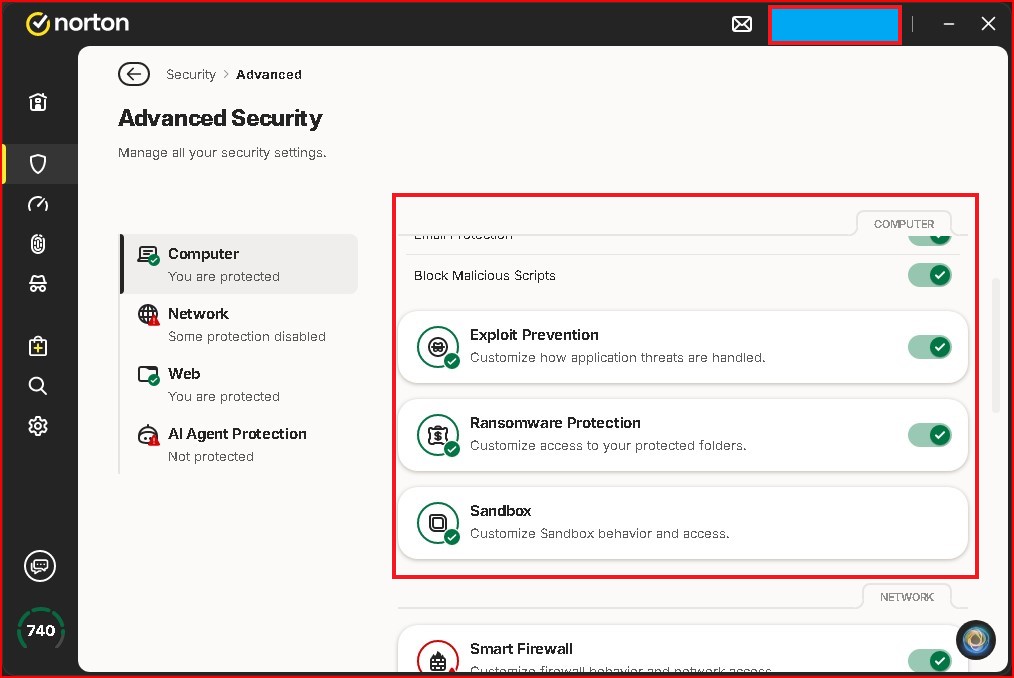Turn off Ransomware Protection toggle

(929, 435)
